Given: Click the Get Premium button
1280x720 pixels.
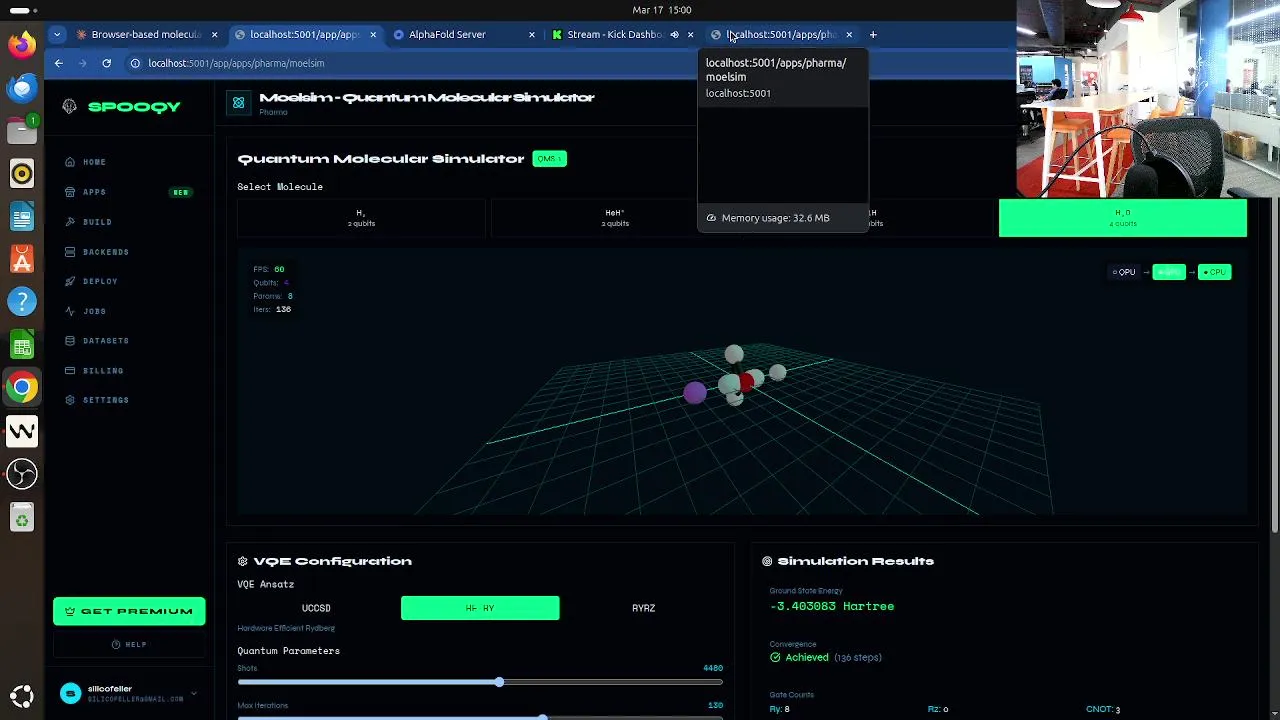Looking at the screenshot, I should (129, 611).
